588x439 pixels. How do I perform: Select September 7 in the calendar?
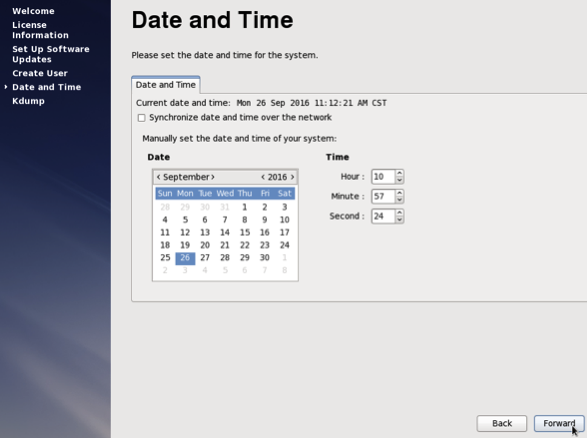coord(225,220)
